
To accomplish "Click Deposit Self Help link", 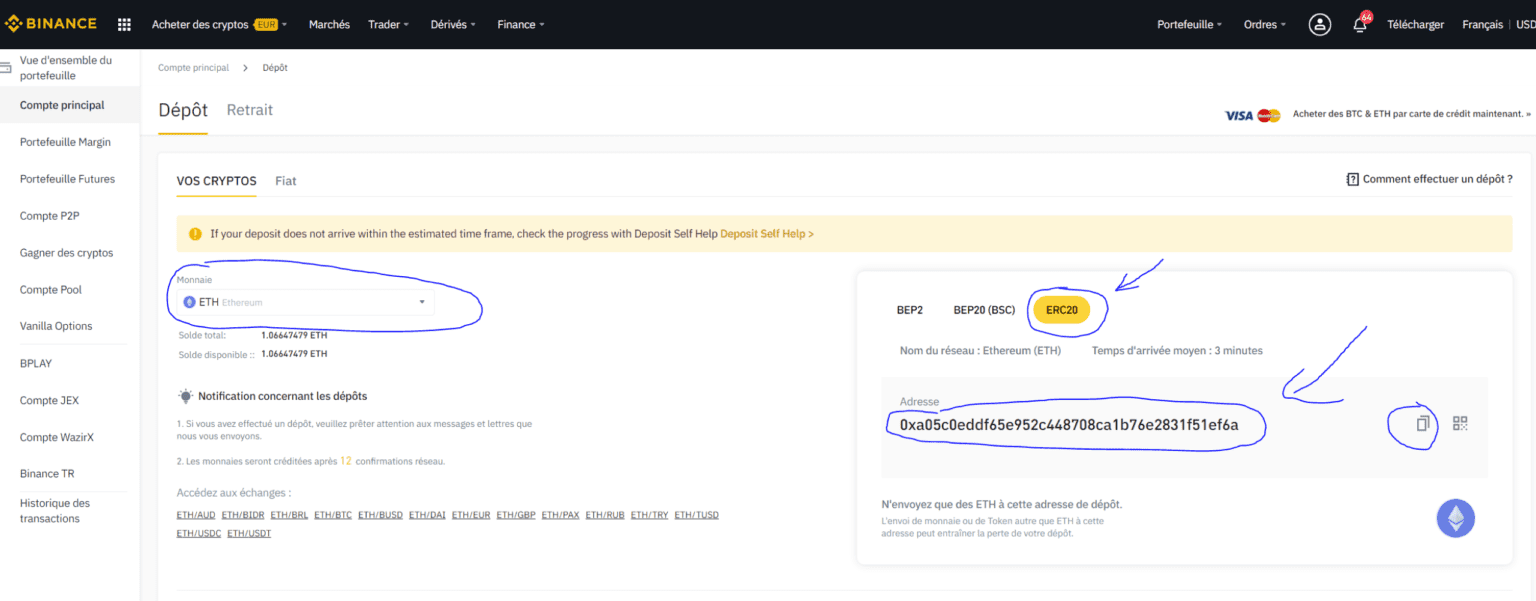I will 767,233.
